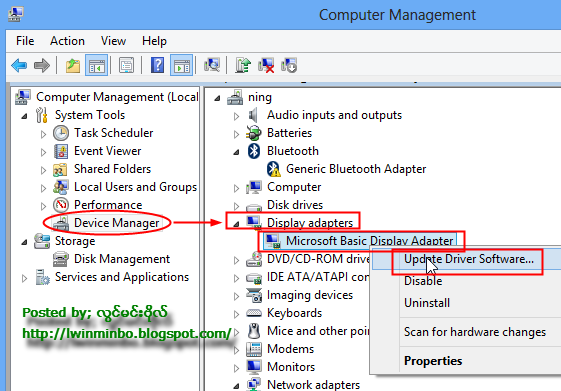Click the Imaging devices camera icon

point(254,295)
